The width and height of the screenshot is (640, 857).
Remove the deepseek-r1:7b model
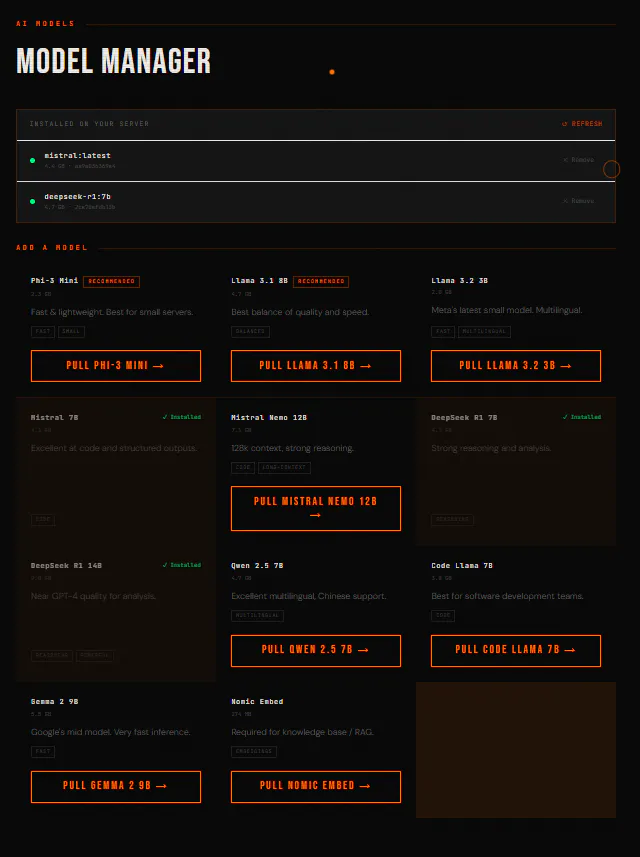[x=578, y=201]
